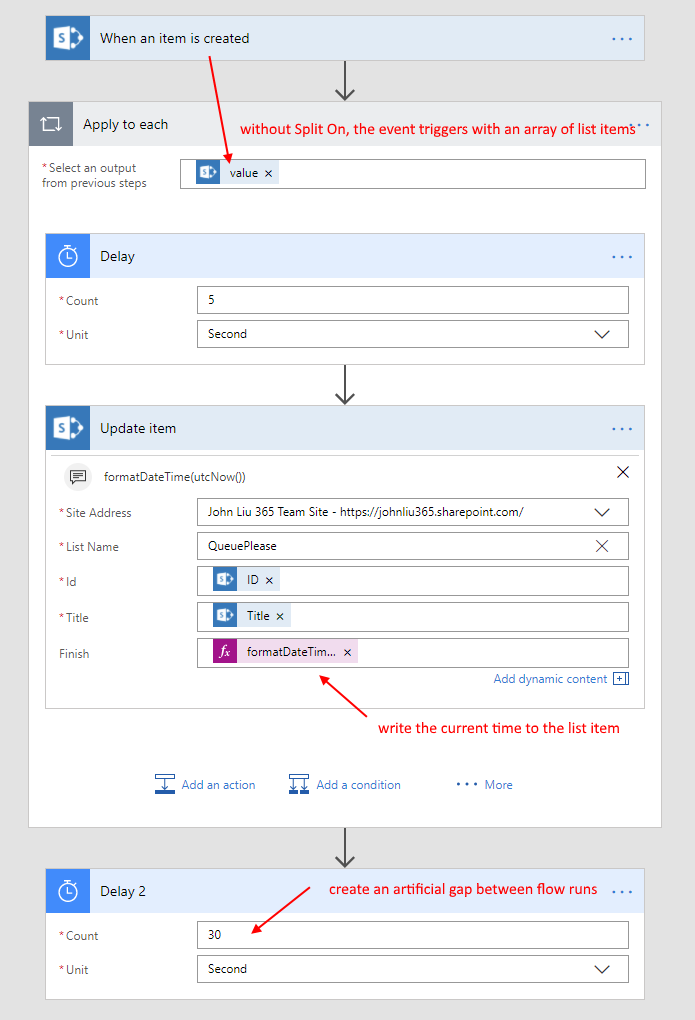695x1020 pixels.
Task: Clear the QueuePlease list name
Action: 602,546
